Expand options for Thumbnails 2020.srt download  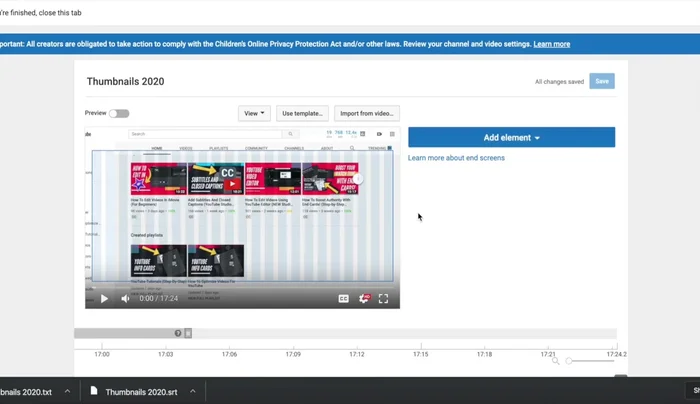pos(192,391)
